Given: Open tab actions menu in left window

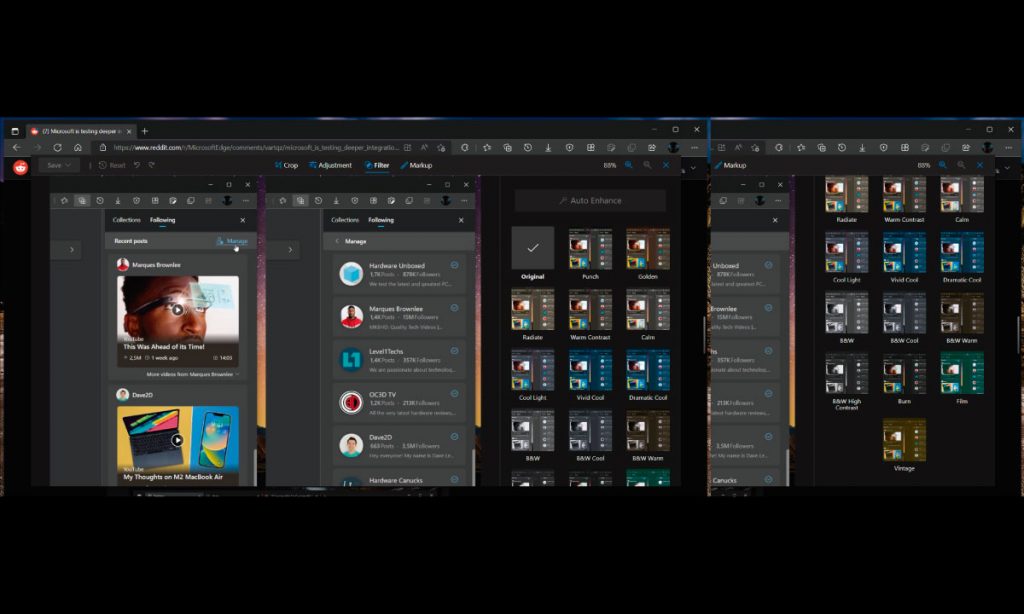Looking at the screenshot, I should click(x=15, y=131).
